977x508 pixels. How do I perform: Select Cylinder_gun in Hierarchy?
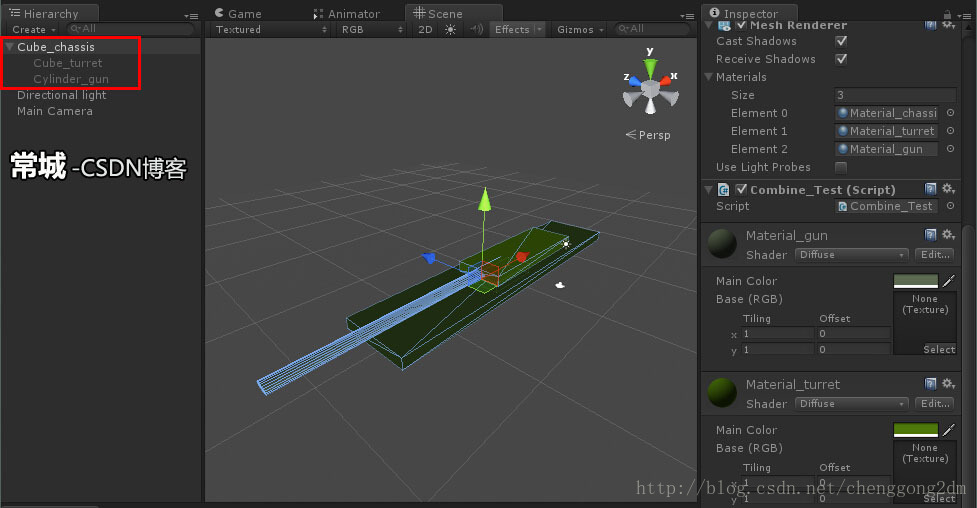71,79
